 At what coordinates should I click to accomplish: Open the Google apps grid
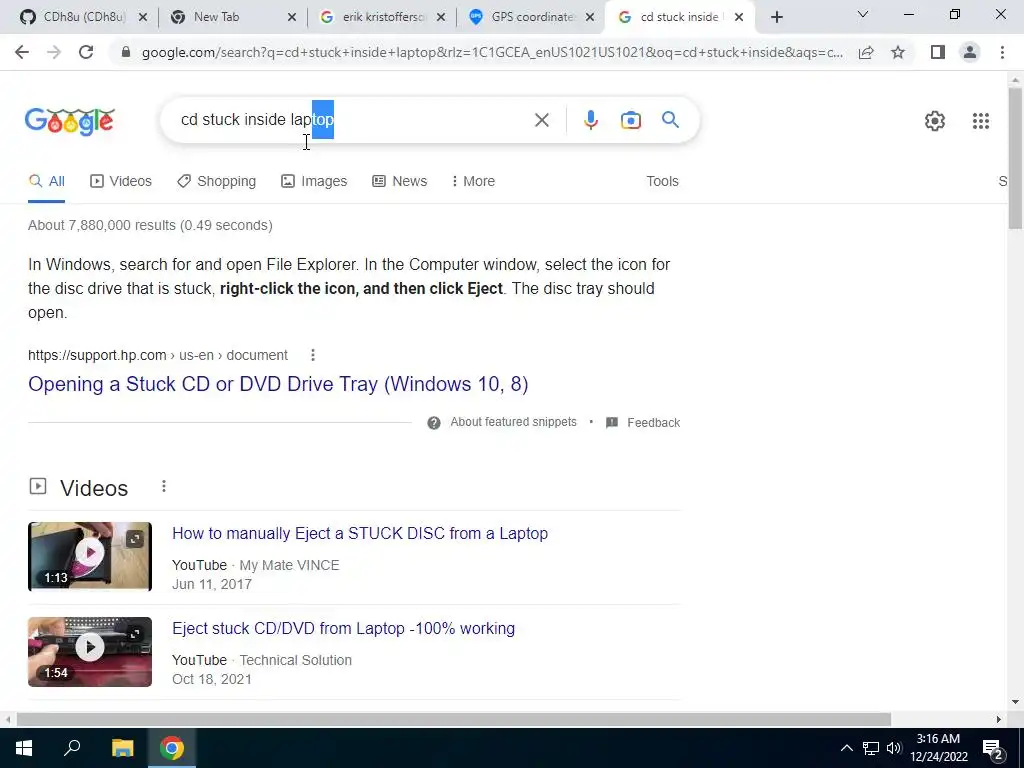pyautogui.click(x=980, y=121)
